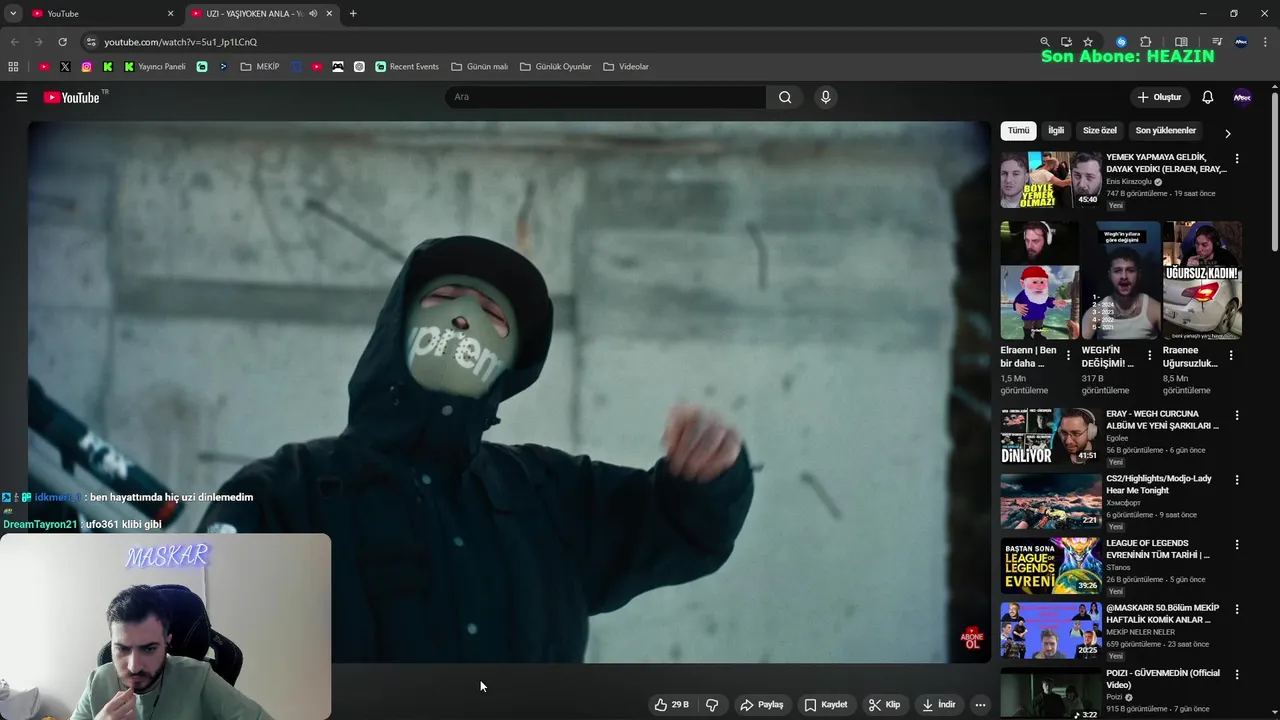Screen dimensions: 1280x720
Task: Open Yayıncı Paneli bookmark
Action: [x=155, y=67]
